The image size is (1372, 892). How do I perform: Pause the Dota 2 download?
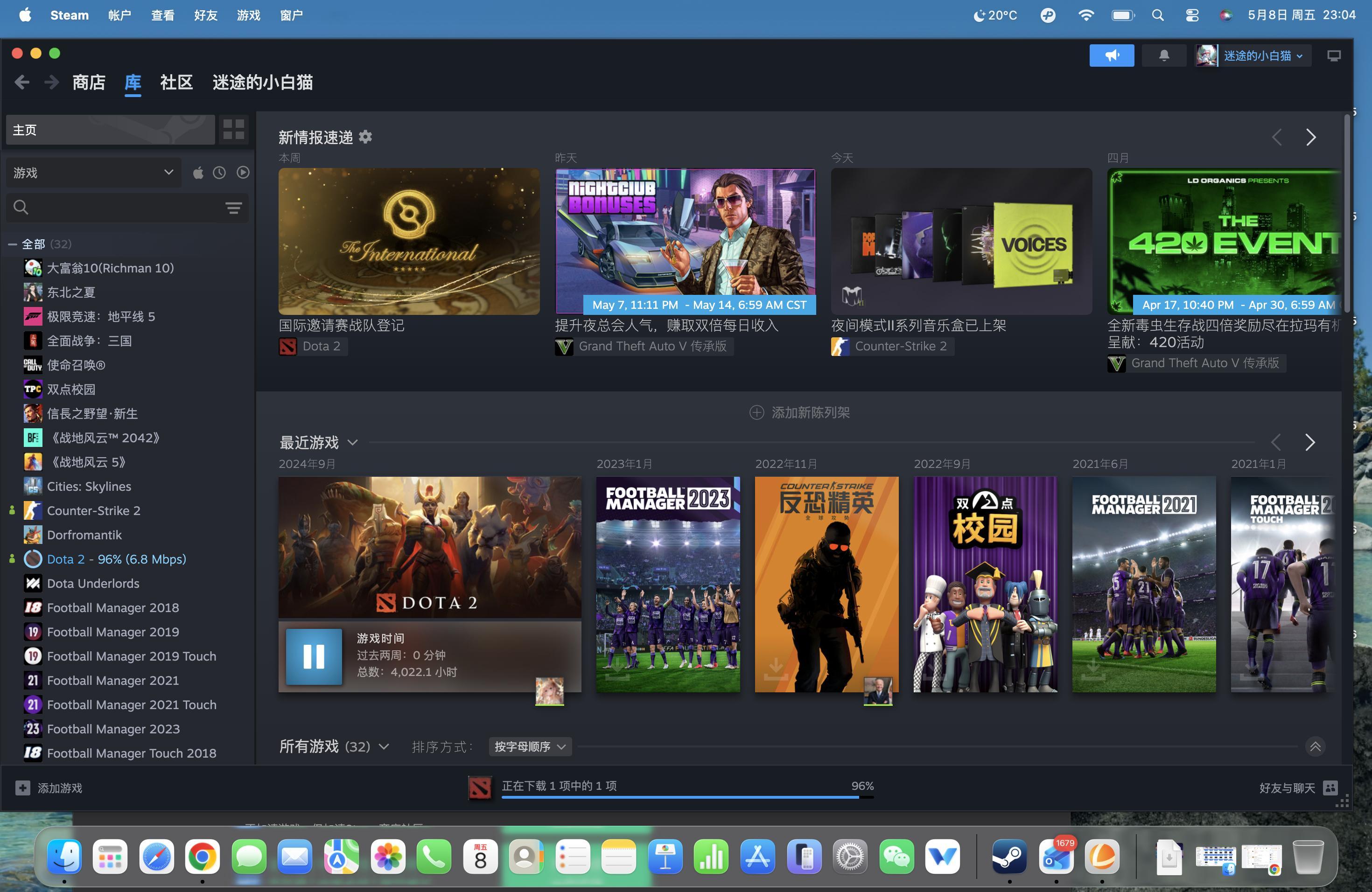click(x=314, y=656)
